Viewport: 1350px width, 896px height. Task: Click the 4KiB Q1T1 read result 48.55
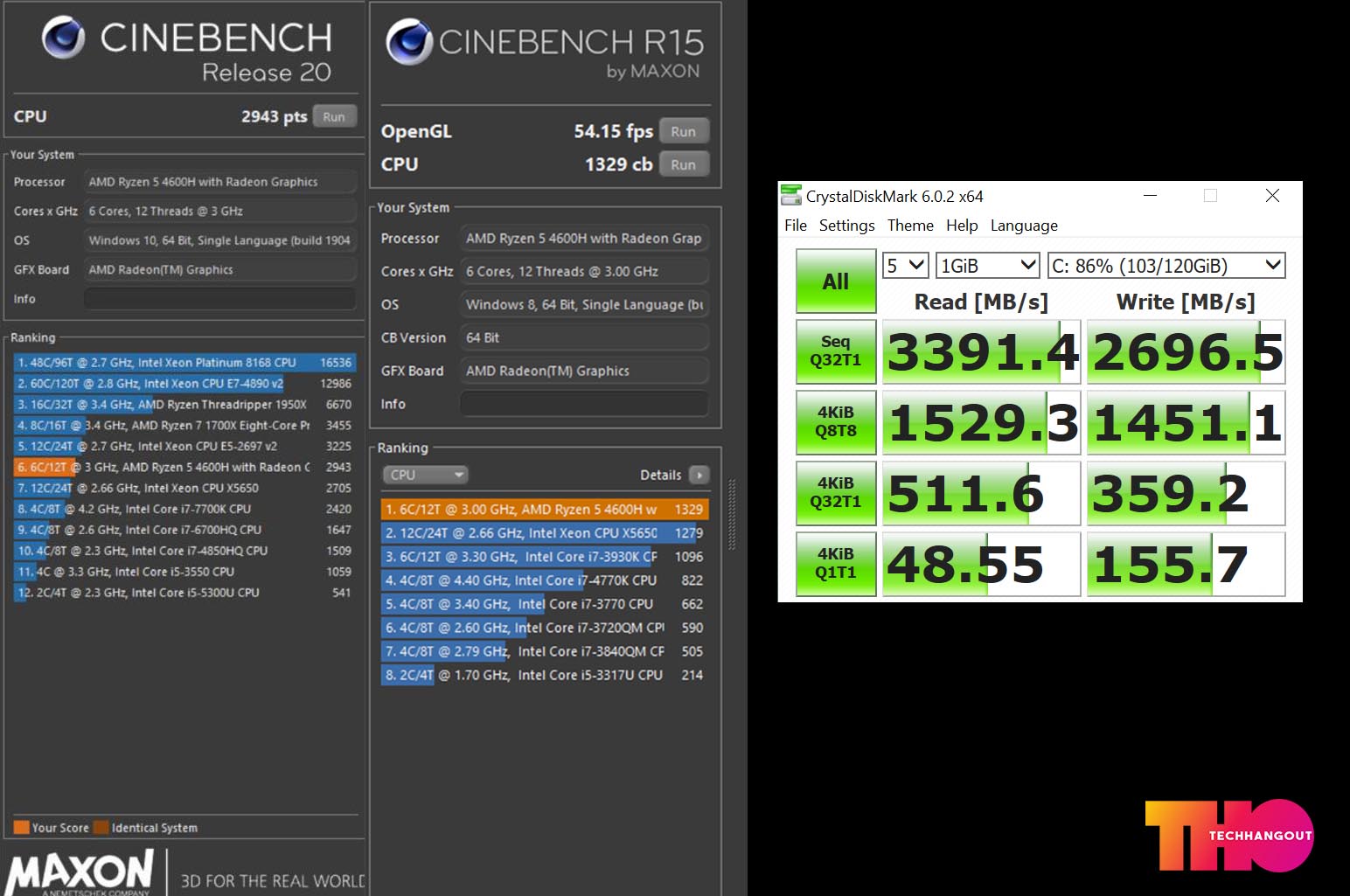tap(982, 564)
